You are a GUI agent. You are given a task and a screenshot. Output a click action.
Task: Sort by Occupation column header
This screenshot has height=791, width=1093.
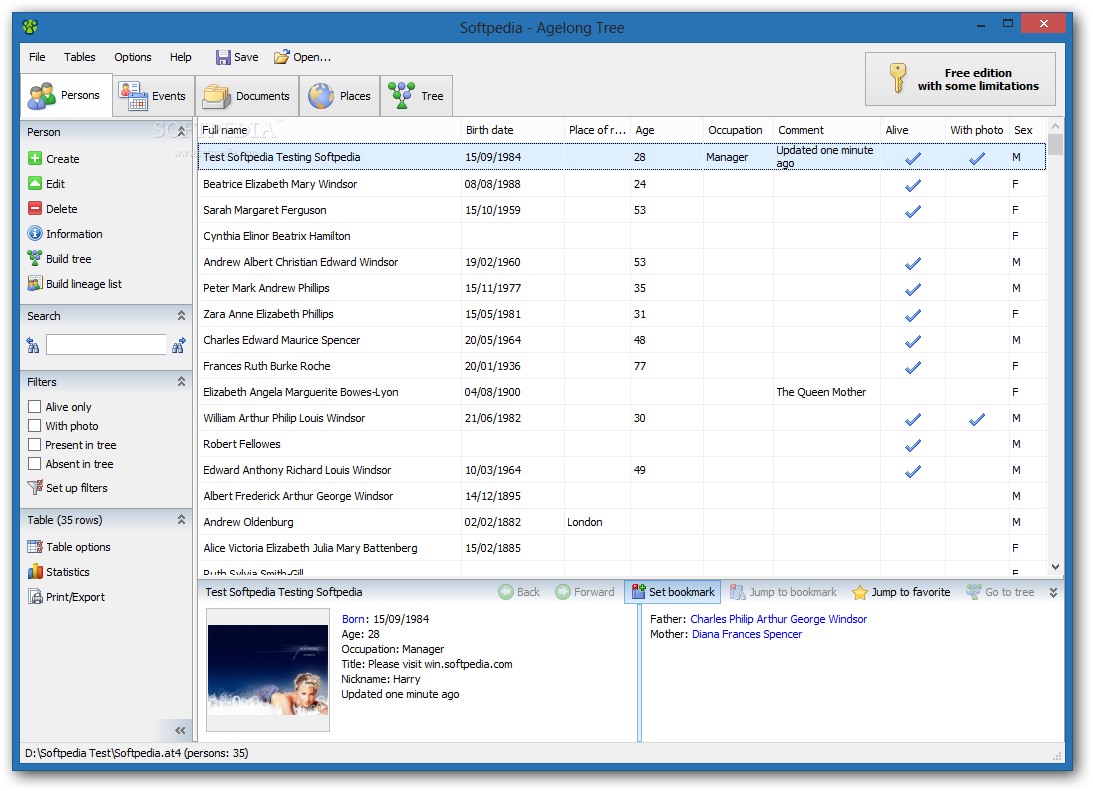(738, 130)
